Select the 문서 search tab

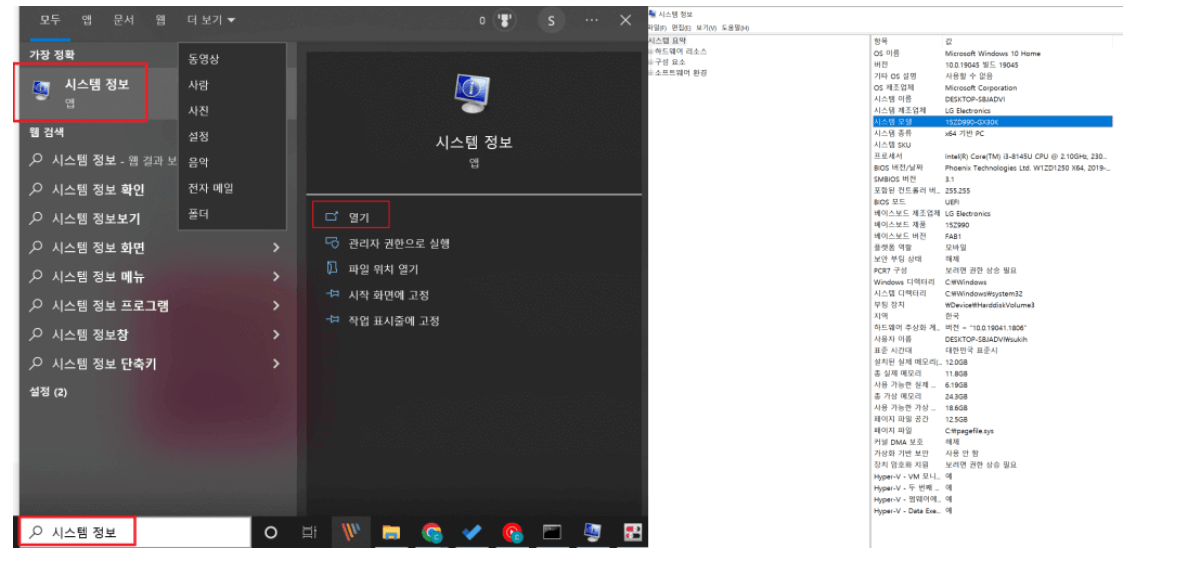pos(124,20)
